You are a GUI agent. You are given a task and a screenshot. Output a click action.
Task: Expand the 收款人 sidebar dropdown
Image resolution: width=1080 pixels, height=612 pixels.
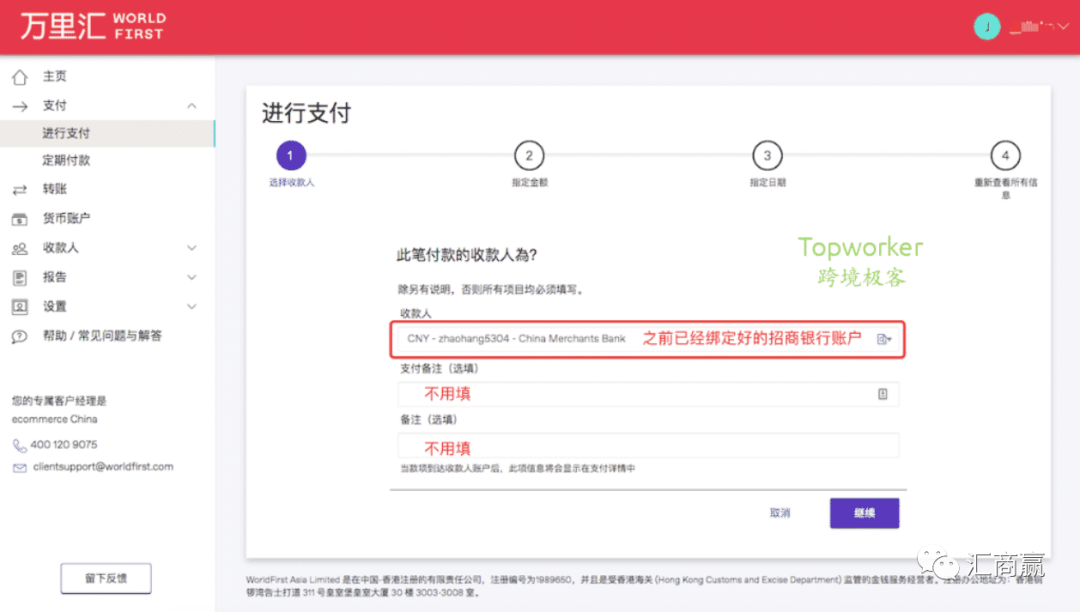click(x=193, y=247)
